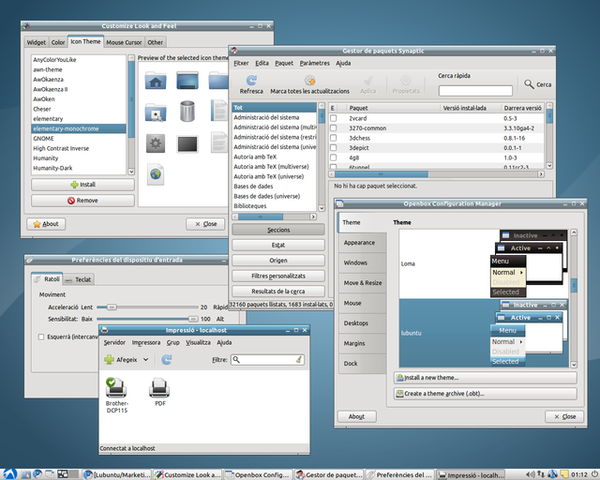Select the Brother-DCP115 printer icon
The width and height of the screenshot is (600, 480).
116,387
